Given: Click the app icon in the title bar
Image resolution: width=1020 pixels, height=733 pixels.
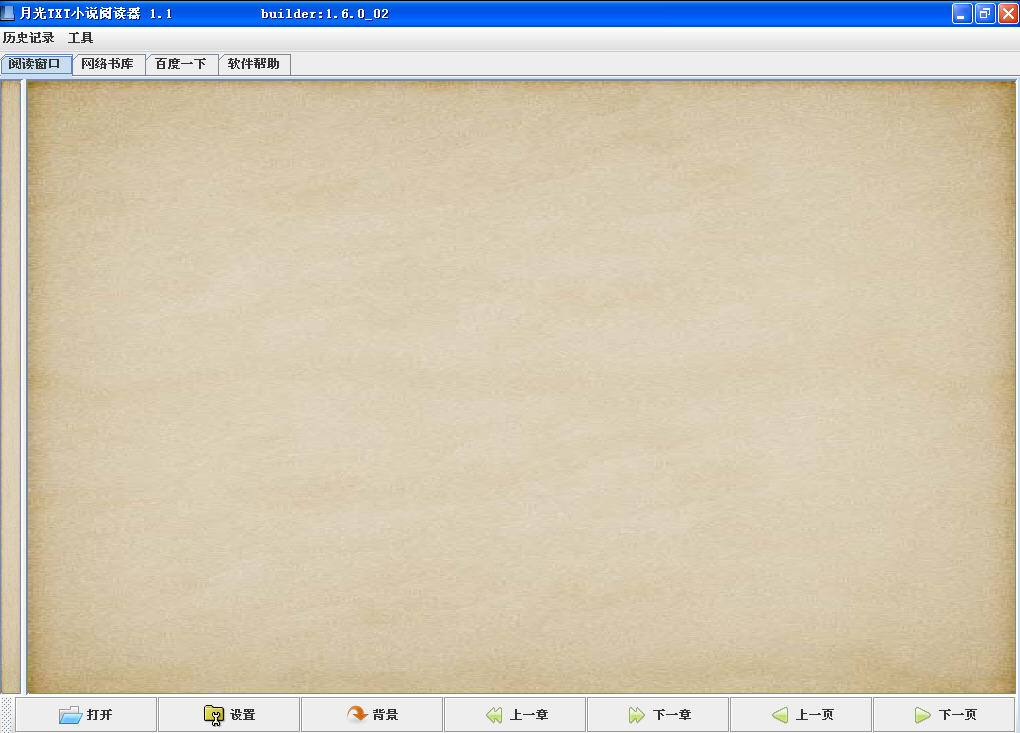Looking at the screenshot, I should coord(9,13).
